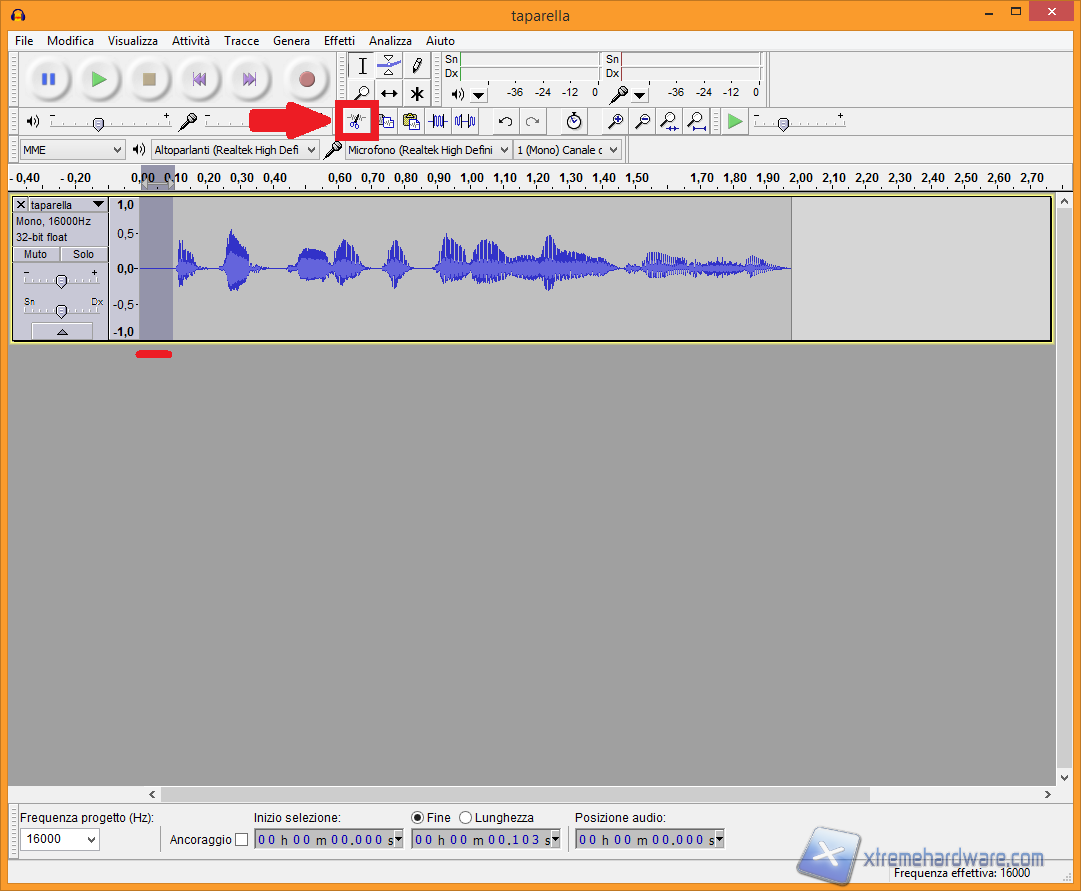The image size is (1081, 891).
Task: Open the Genera menu
Action: (291, 41)
